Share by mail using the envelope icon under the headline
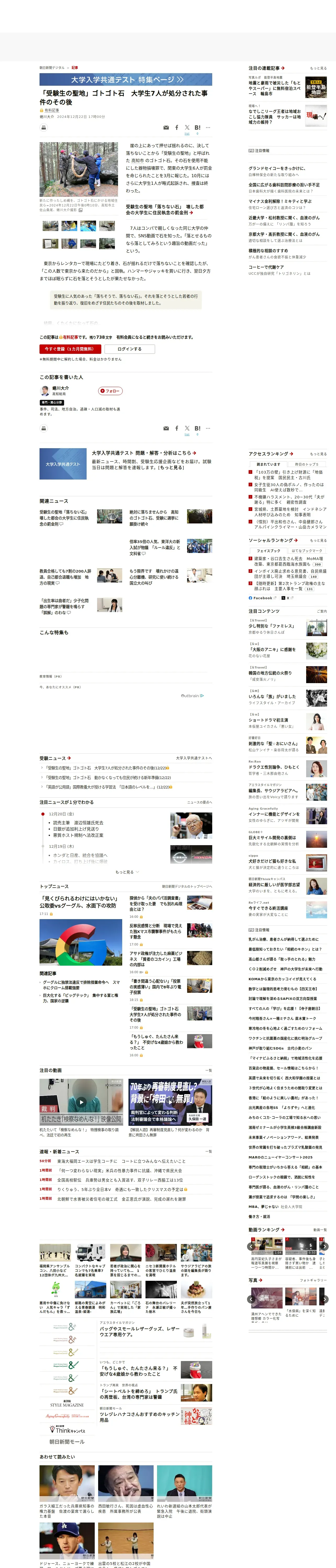The image size is (336, 1568). (x=166, y=128)
